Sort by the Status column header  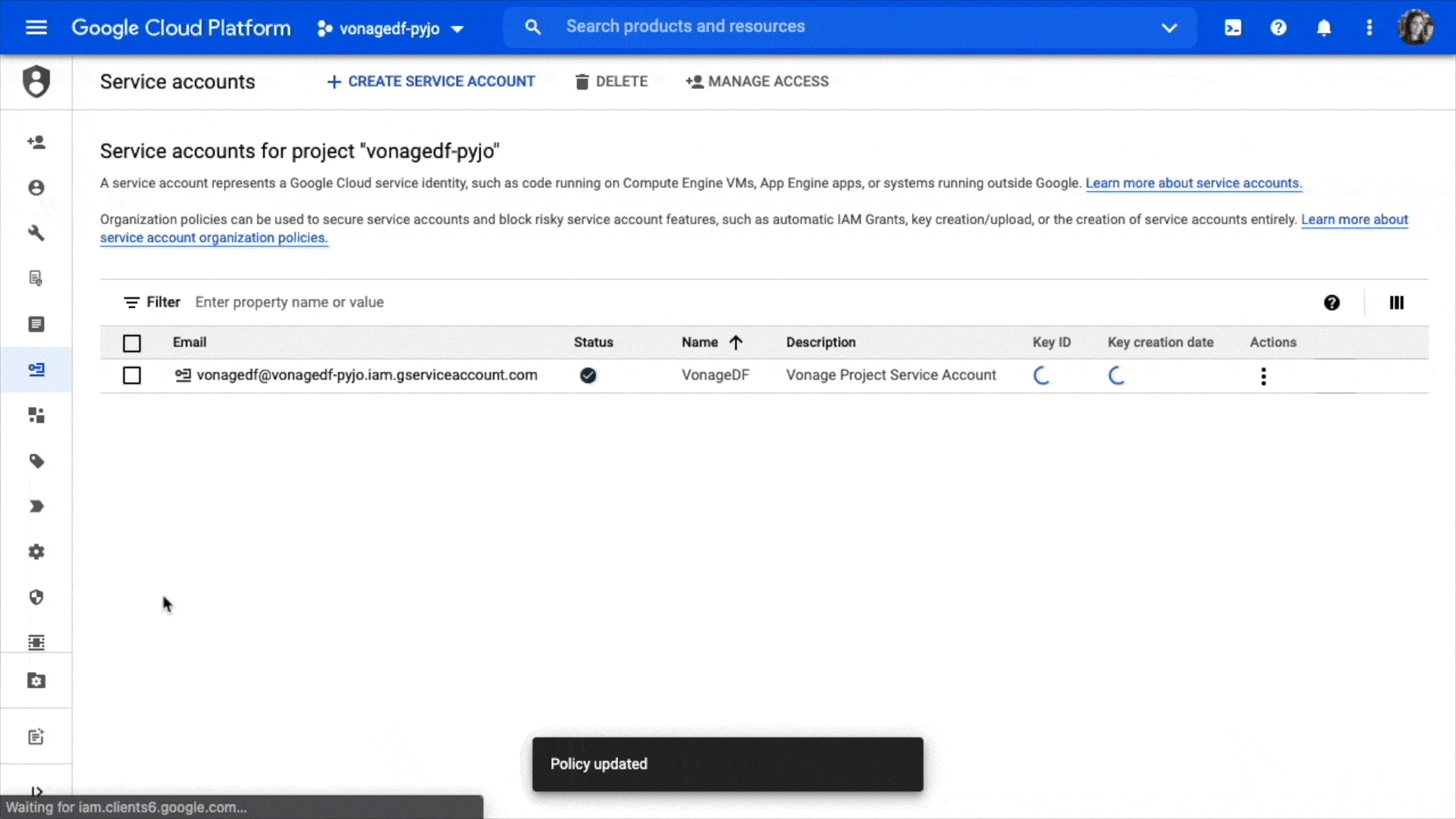coord(593,343)
